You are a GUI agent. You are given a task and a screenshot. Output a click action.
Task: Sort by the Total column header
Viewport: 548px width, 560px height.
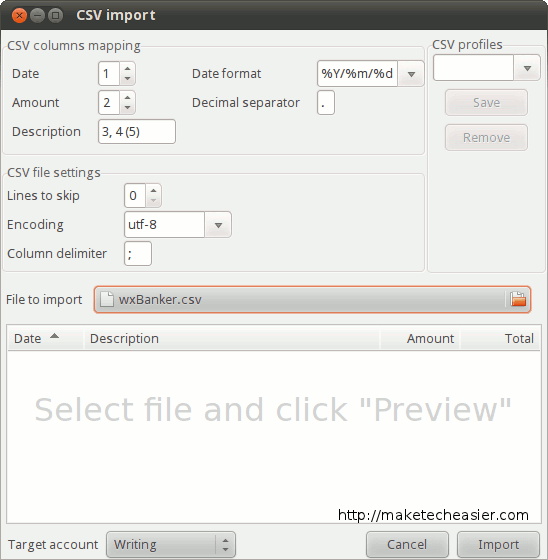tap(500, 339)
